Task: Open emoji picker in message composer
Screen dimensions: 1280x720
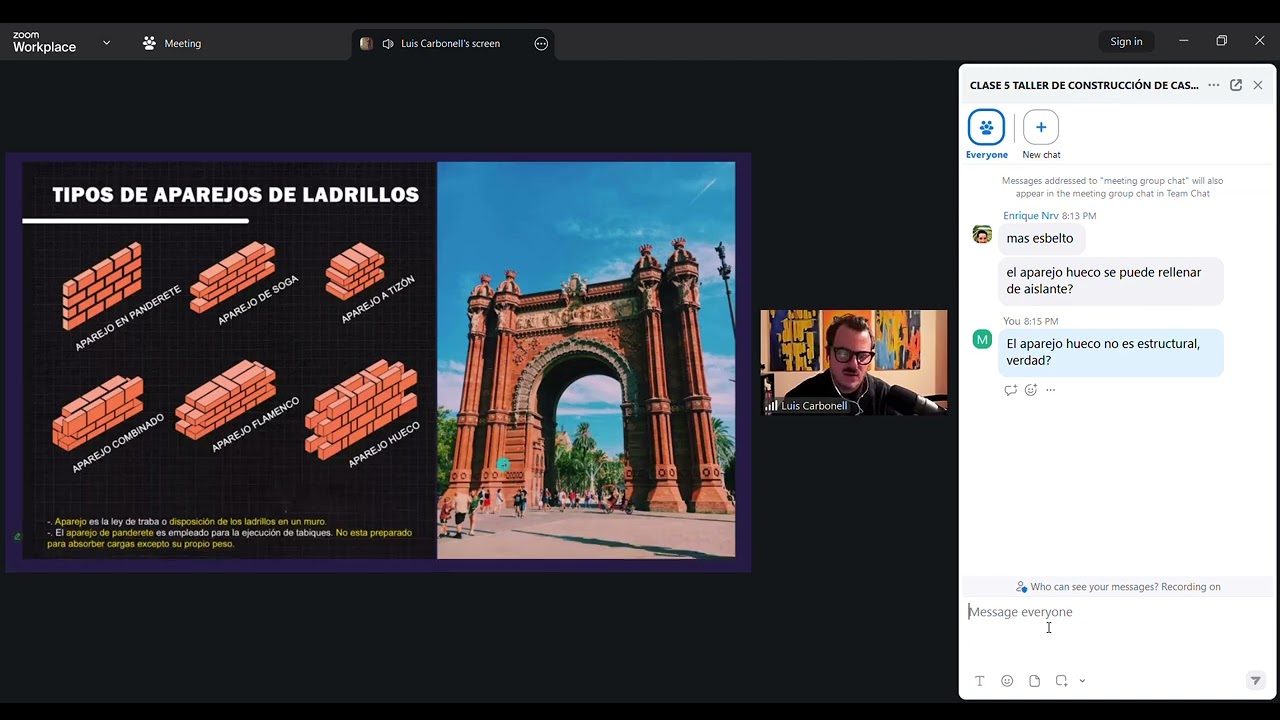Action: click(1007, 681)
